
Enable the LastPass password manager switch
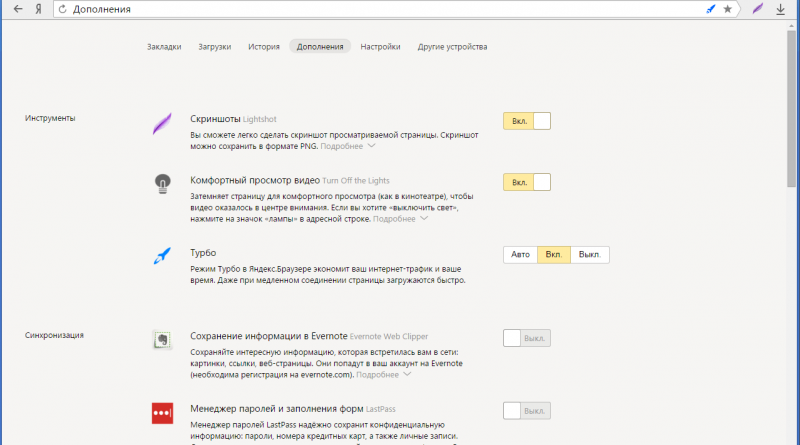[527, 411]
